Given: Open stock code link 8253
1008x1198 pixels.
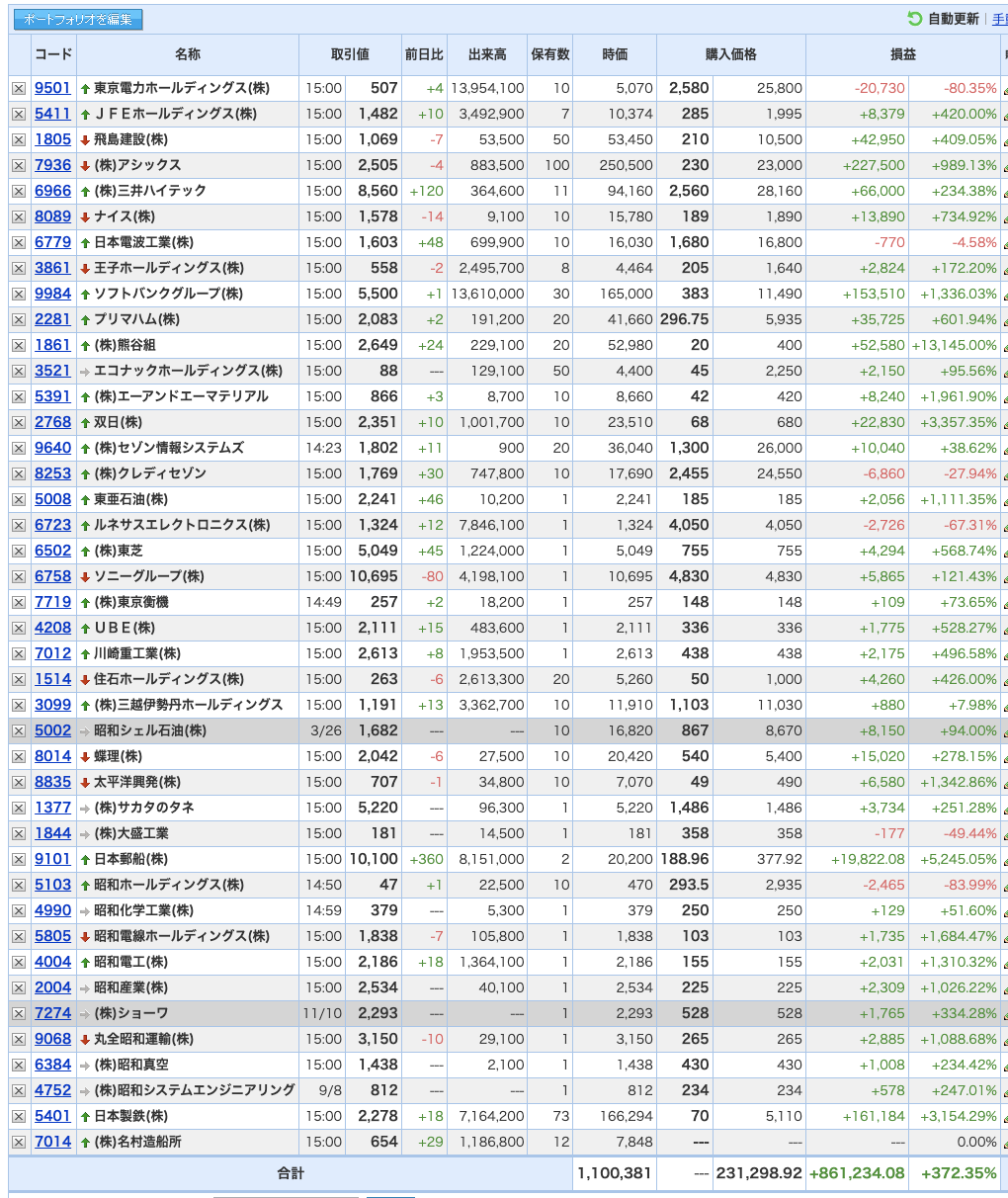Looking at the screenshot, I should pos(53,473).
